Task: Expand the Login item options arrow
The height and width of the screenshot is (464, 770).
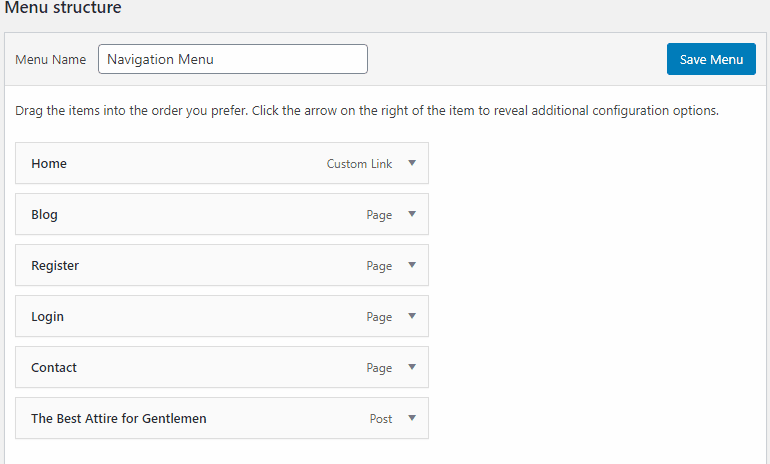Action: tap(412, 316)
